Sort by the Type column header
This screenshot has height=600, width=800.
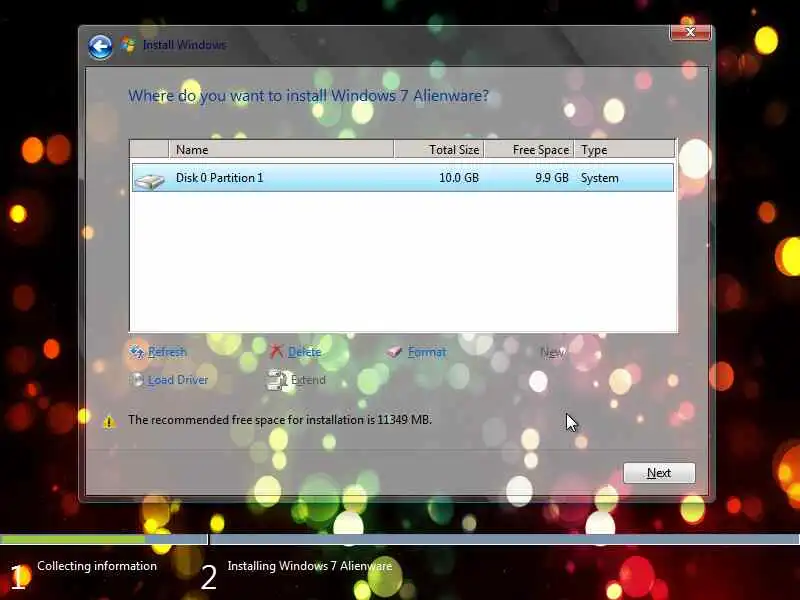pyautogui.click(x=624, y=149)
